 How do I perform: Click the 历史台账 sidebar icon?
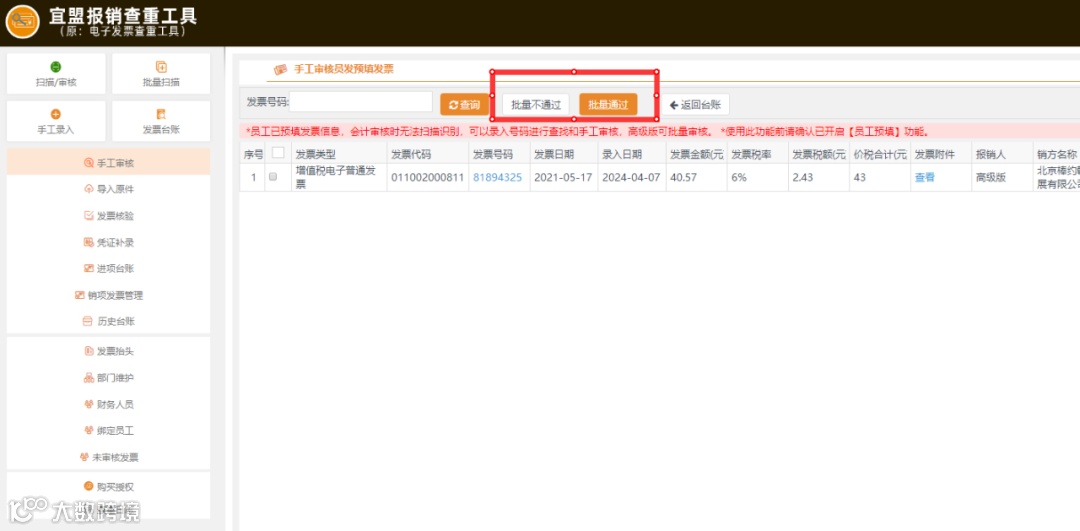tap(87, 322)
